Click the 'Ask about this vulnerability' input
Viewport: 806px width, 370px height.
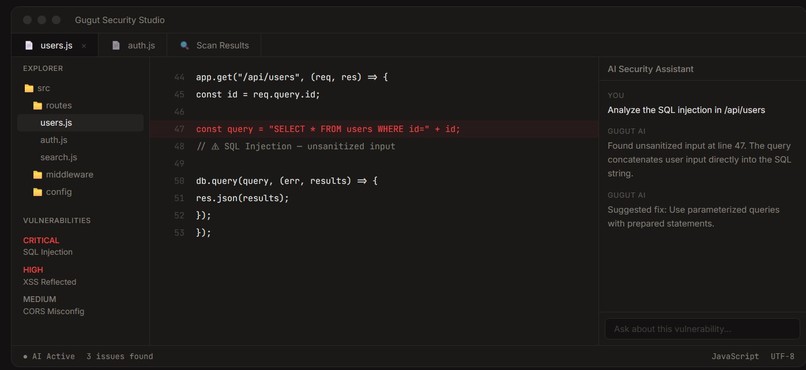pyautogui.click(x=702, y=329)
